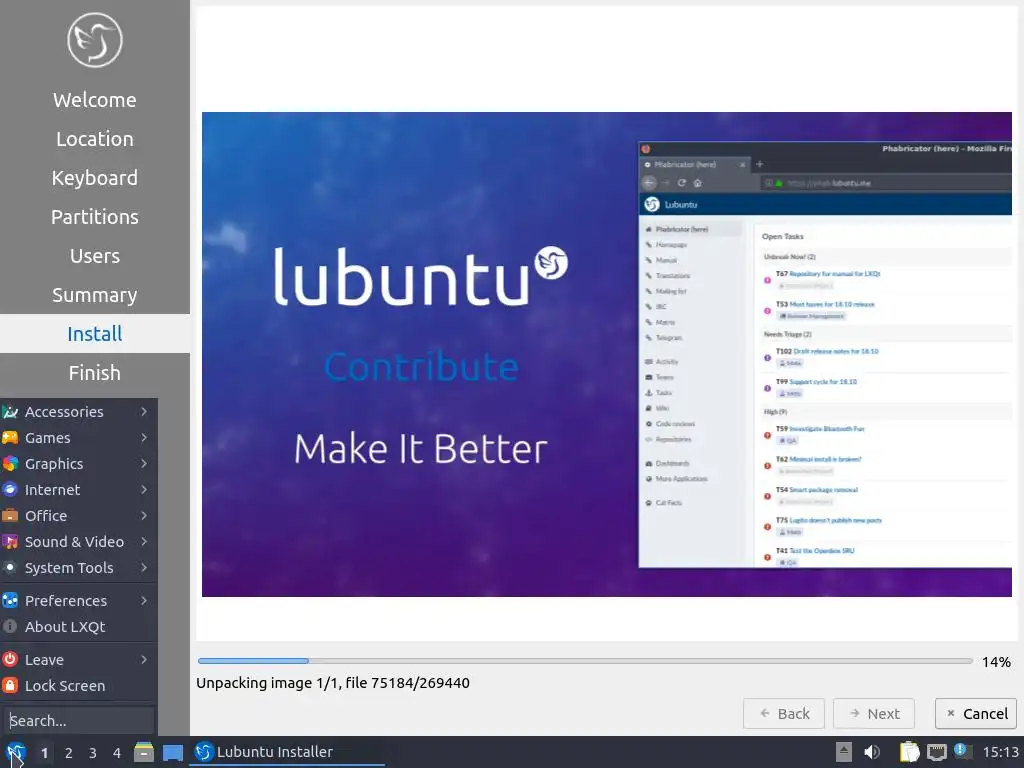Click the Finish step in sidebar
1024x768 pixels.
tap(95, 373)
